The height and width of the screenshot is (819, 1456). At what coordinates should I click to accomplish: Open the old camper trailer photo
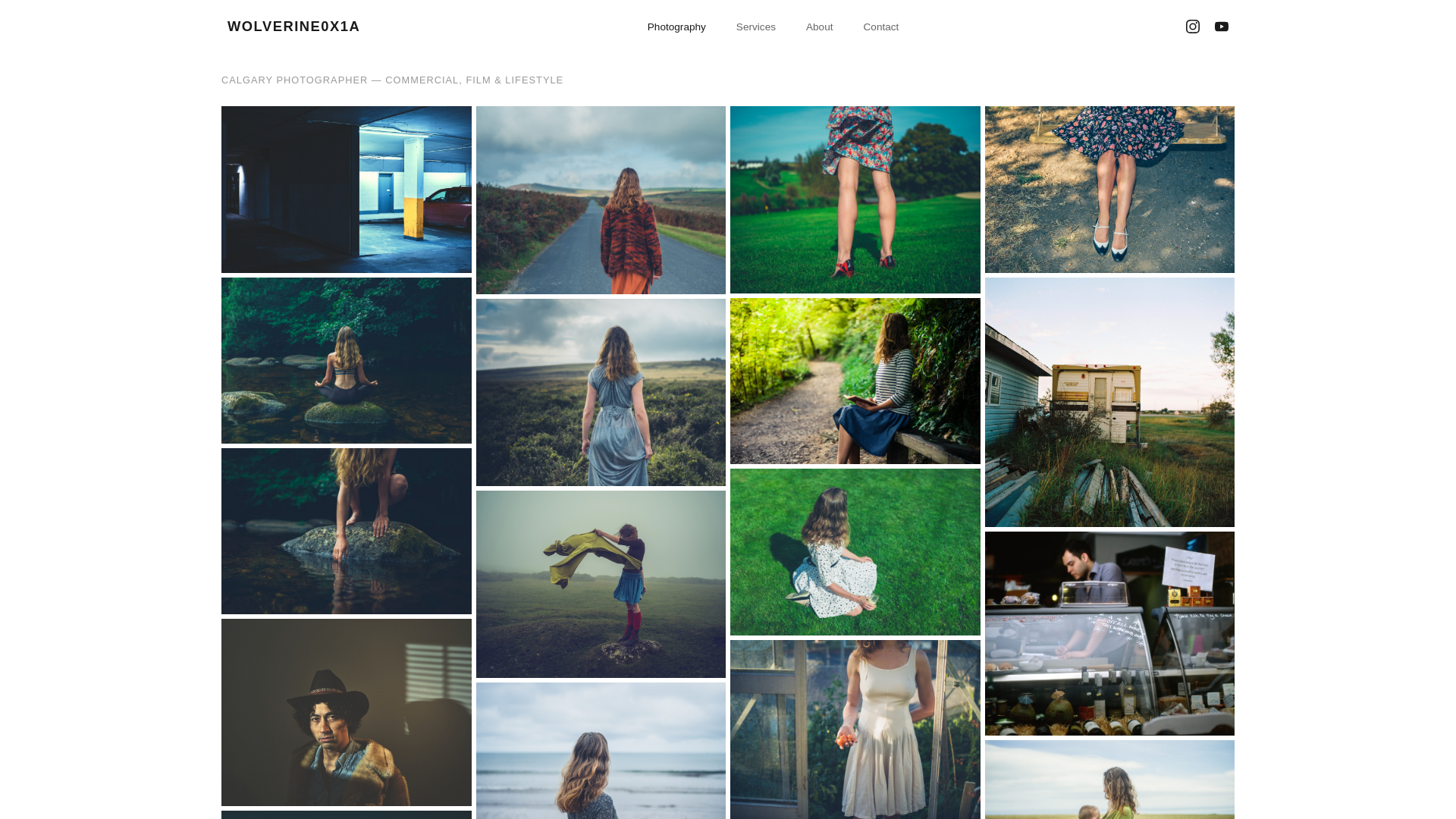coord(1109,402)
